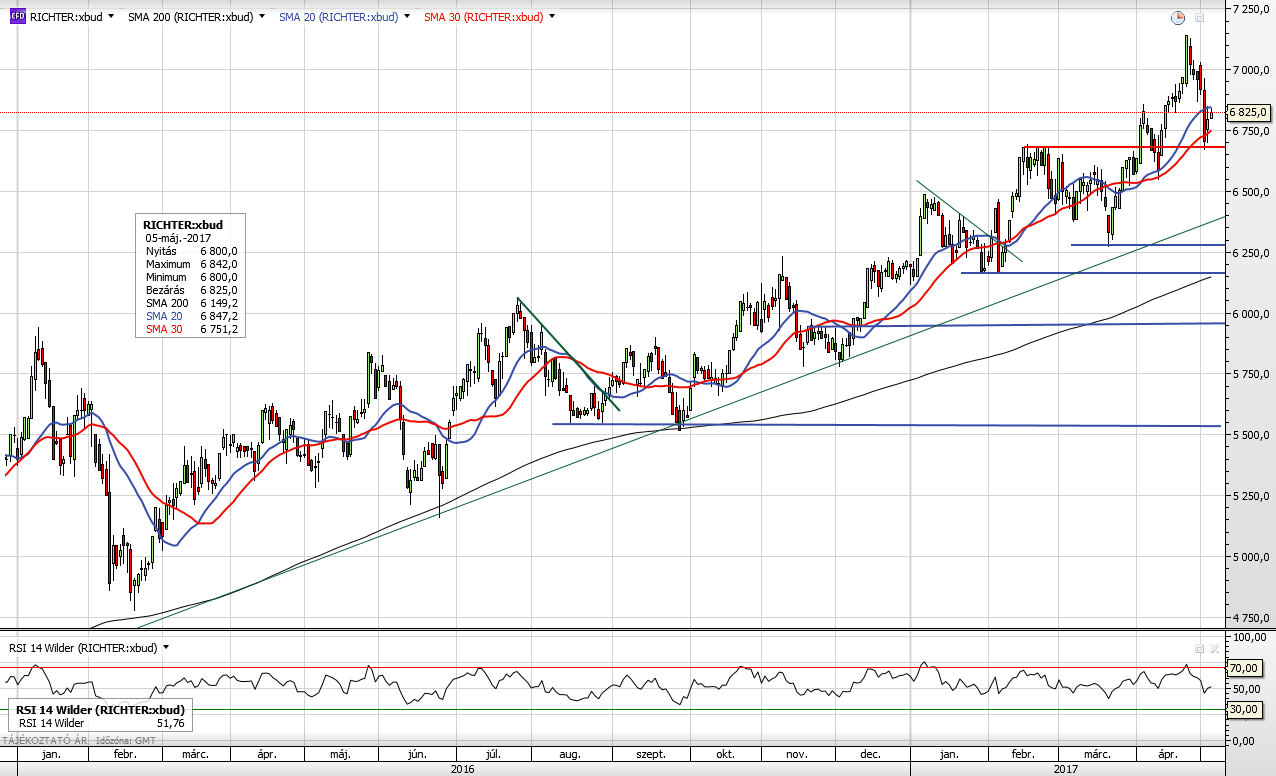The height and width of the screenshot is (776, 1276).
Task: Click the 'SMA 200 6 149,2' tooltip row
Action: click(x=190, y=303)
